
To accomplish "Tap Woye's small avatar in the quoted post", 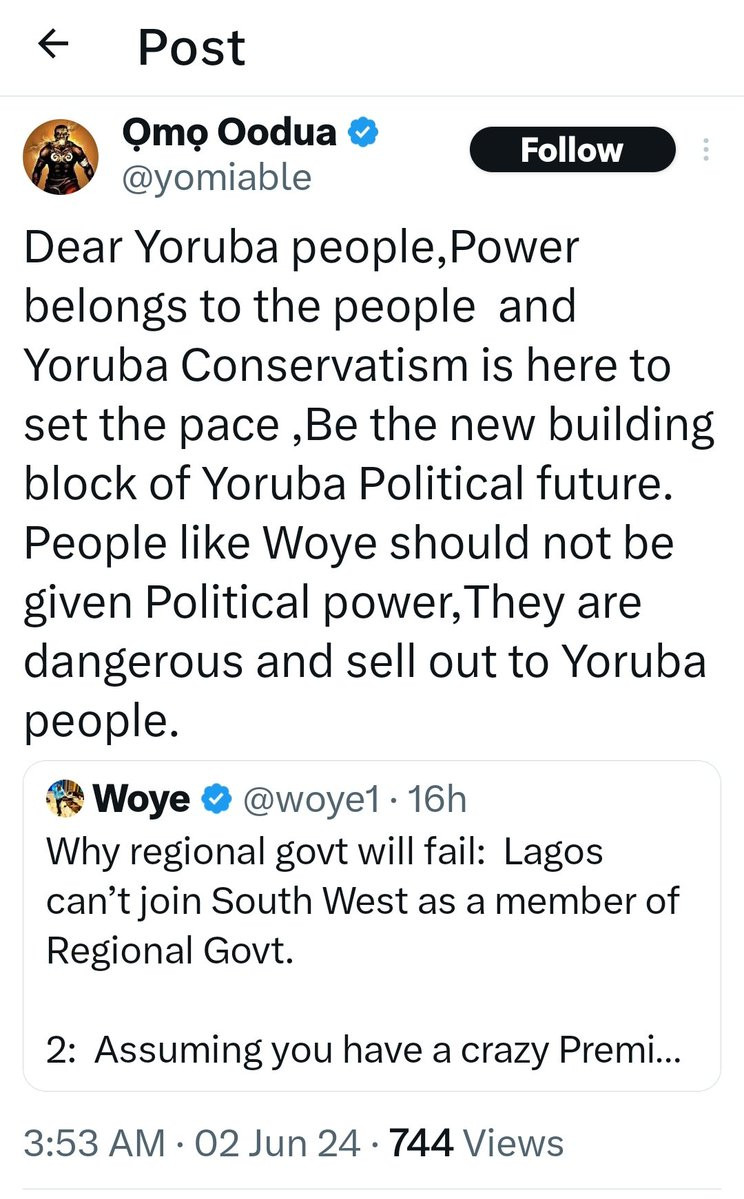I will coord(66,797).
